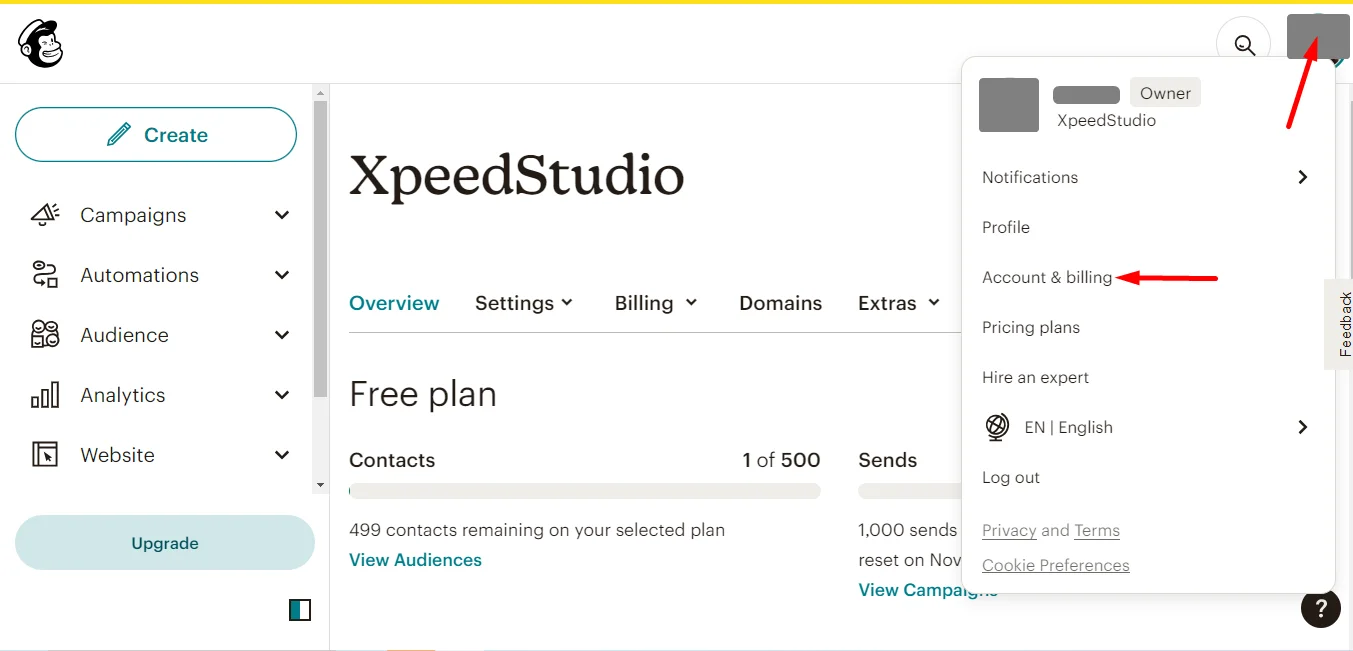Toggle the sidebar collapse icon
The width and height of the screenshot is (1353, 651).
pyautogui.click(x=300, y=610)
